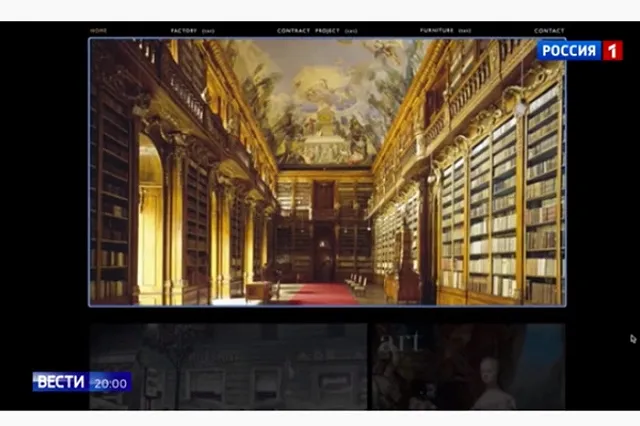Screen dimensions: 640x426
Task: Go to the FURNITURE section
Action: (437, 31)
